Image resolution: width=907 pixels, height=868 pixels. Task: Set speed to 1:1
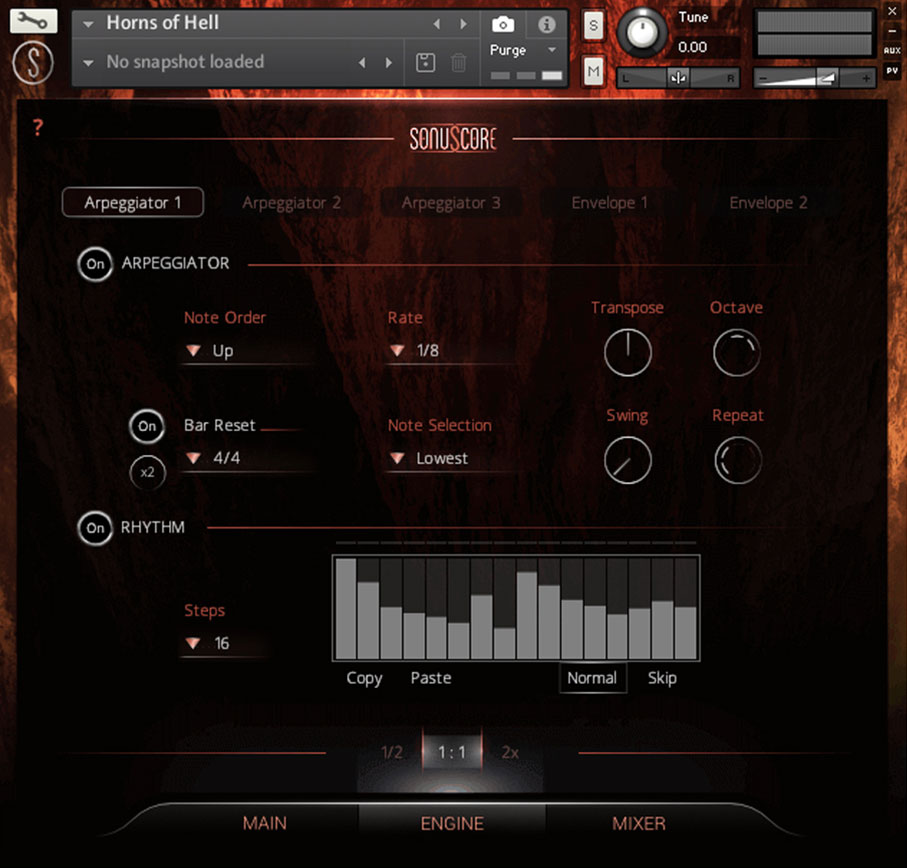(452, 752)
